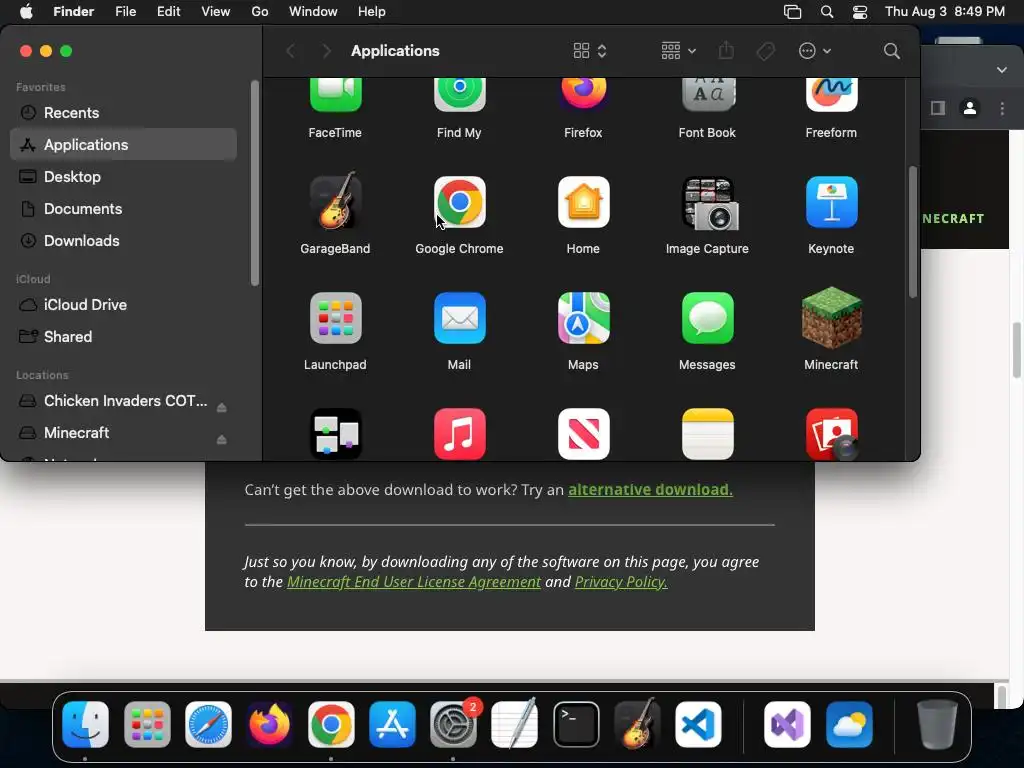The image size is (1024, 768).
Task: Open the Go menu
Action: coord(260,12)
